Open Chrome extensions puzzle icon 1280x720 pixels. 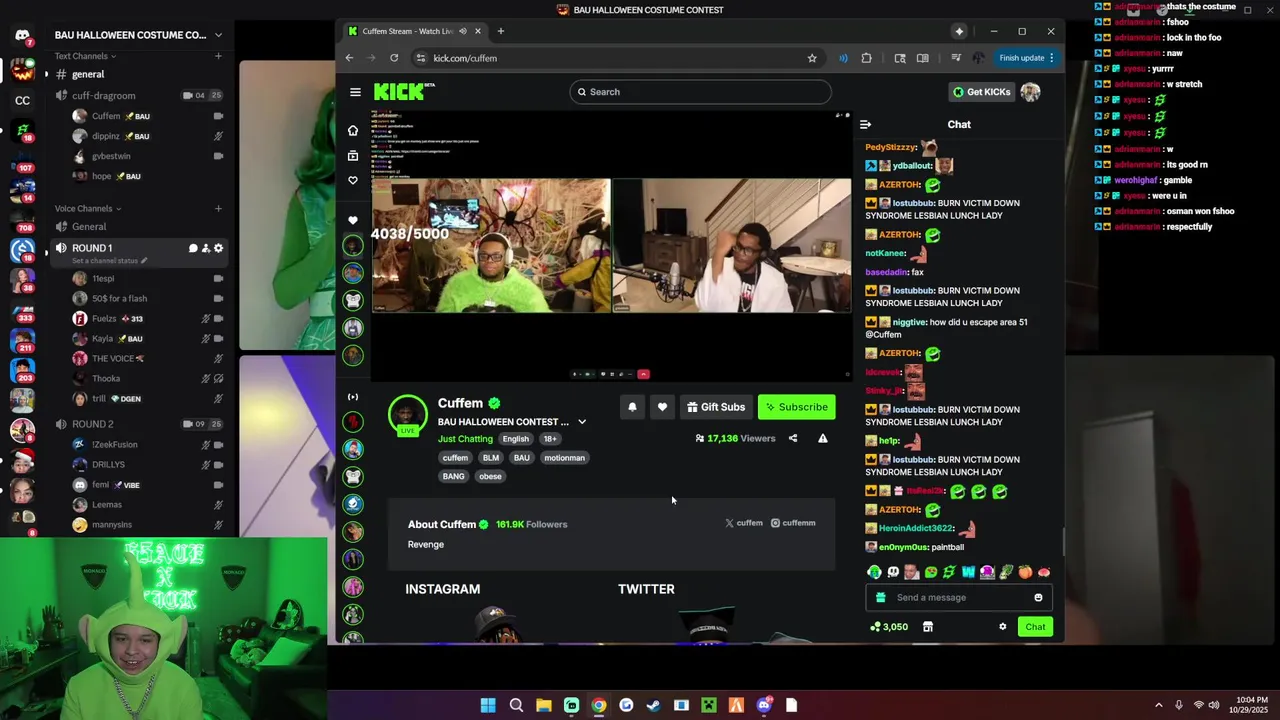point(866,58)
